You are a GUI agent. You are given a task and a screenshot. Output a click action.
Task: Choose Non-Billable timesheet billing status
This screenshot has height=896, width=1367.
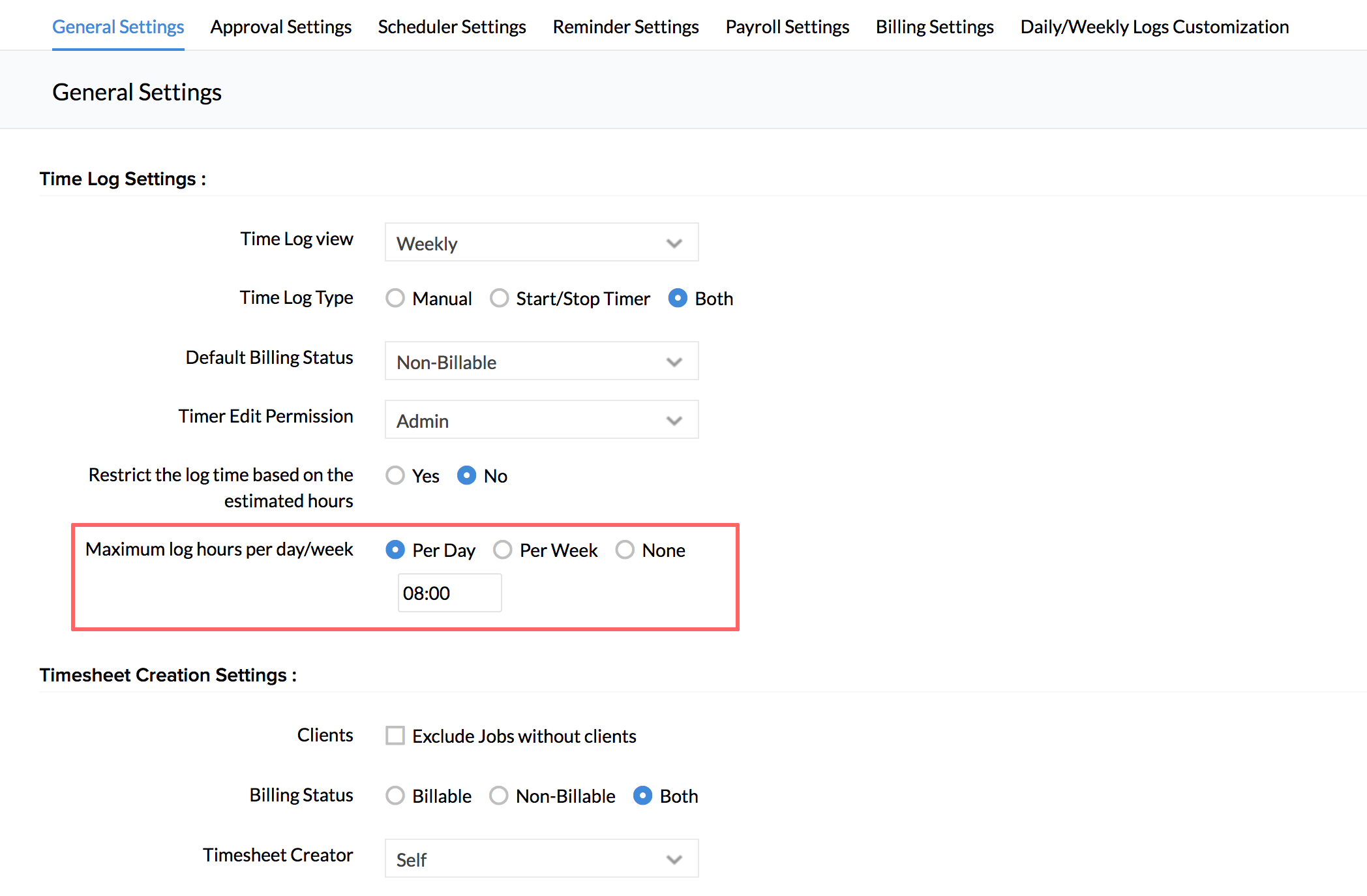(x=499, y=796)
